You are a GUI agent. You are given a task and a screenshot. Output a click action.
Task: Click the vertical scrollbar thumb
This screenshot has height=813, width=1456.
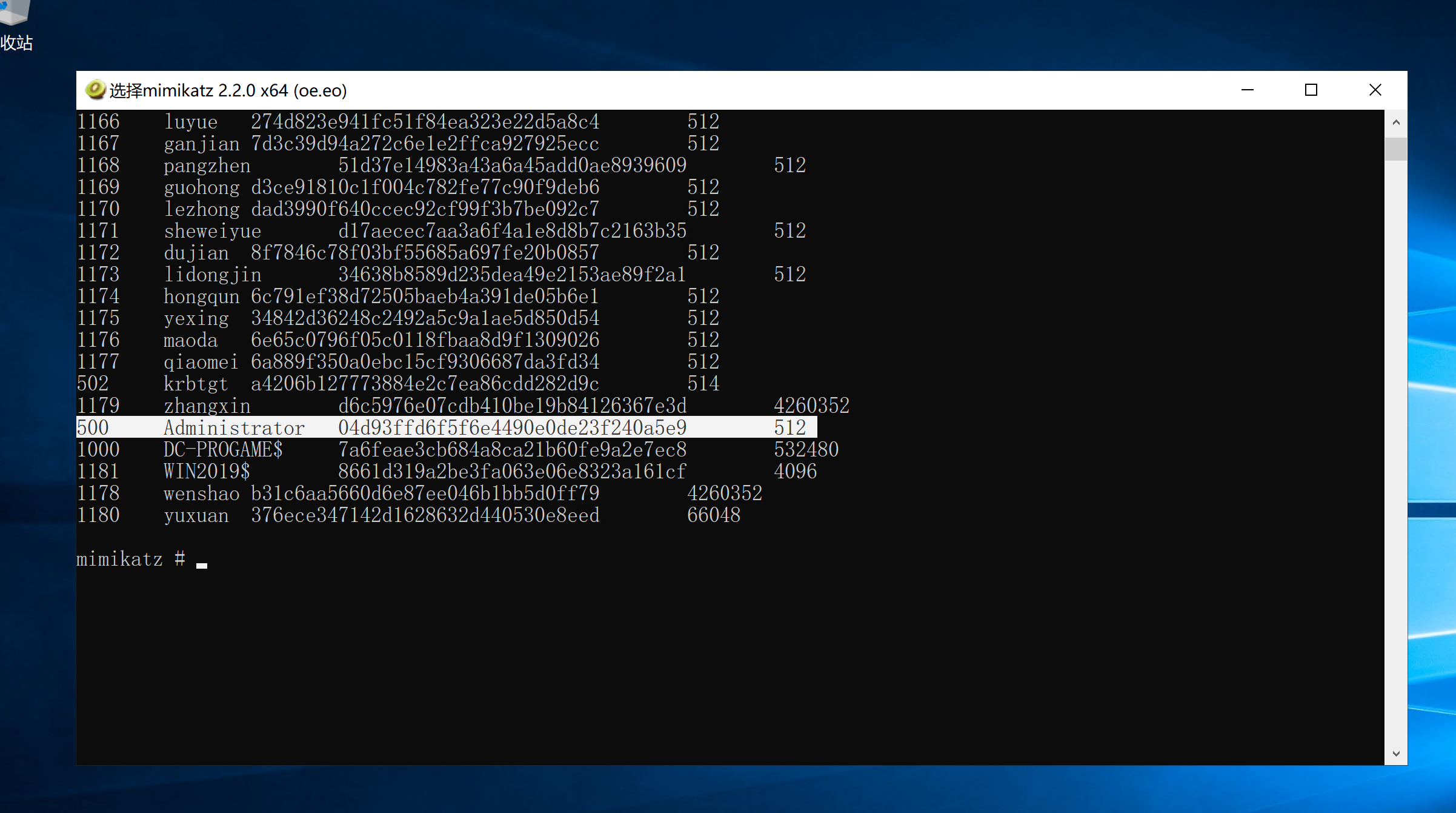click(1396, 149)
